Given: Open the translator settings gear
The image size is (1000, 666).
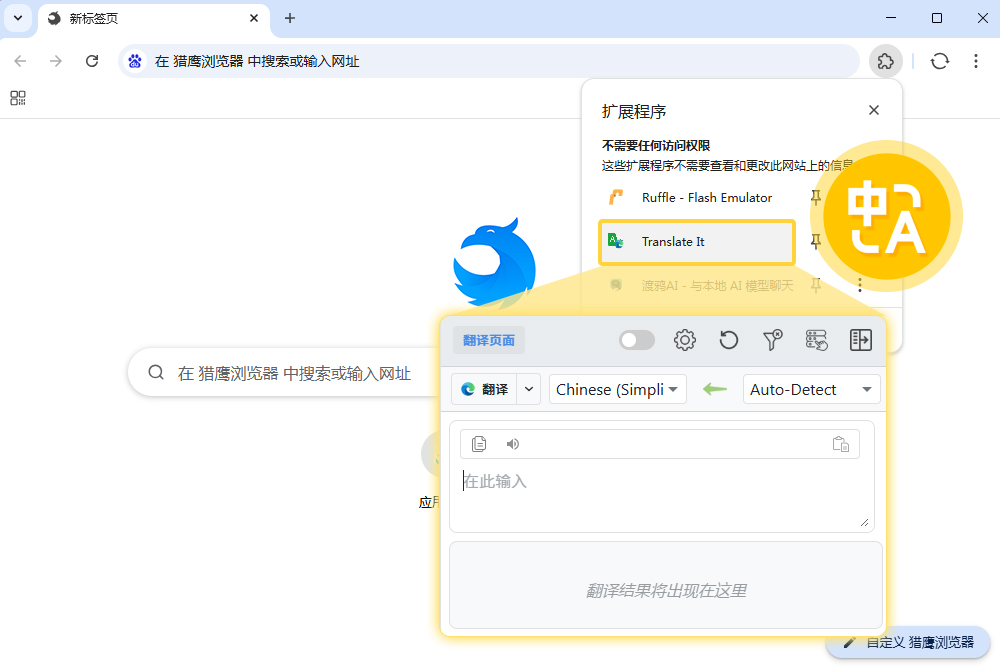Looking at the screenshot, I should 684,340.
